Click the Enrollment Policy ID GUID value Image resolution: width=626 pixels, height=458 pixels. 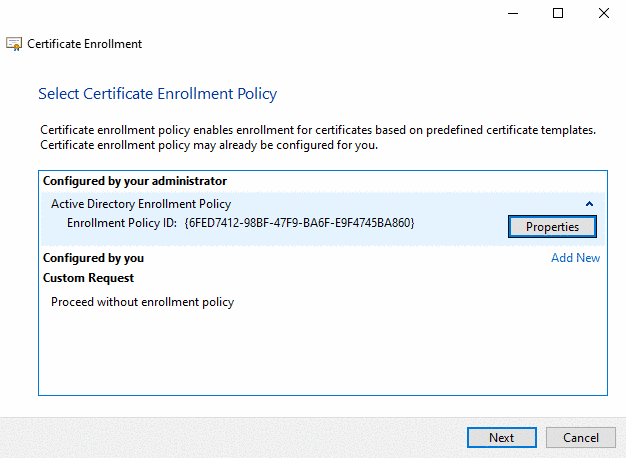click(x=299, y=222)
